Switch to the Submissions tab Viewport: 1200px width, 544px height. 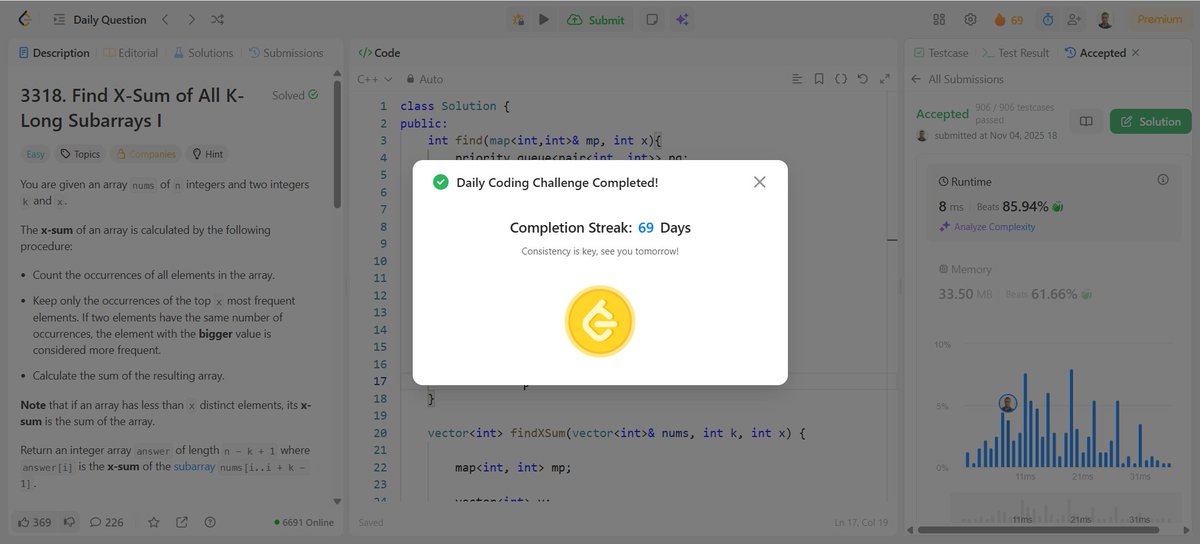[286, 53]
